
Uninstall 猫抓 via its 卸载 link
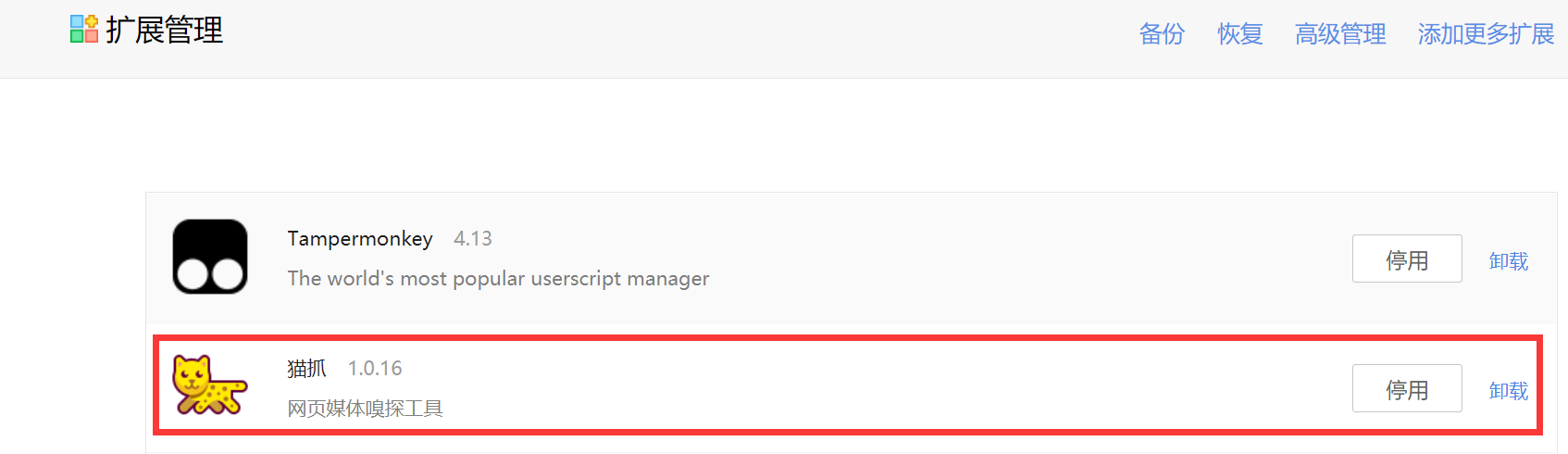[x=1509, y=391]
